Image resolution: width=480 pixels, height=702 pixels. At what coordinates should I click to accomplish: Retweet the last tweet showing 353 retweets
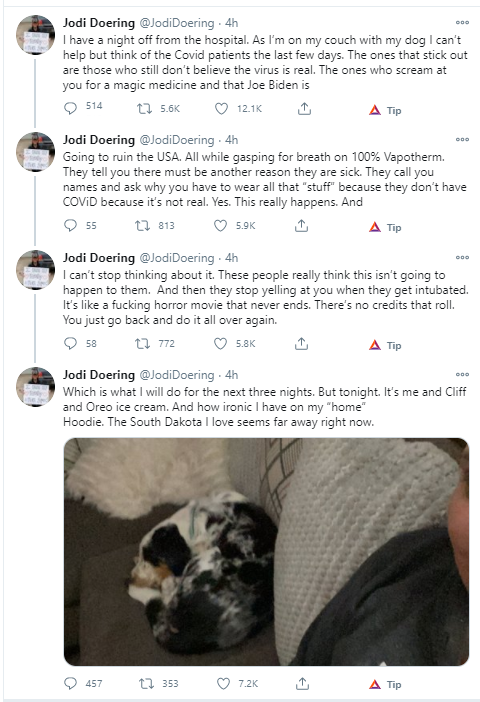(x=146, y=684)
